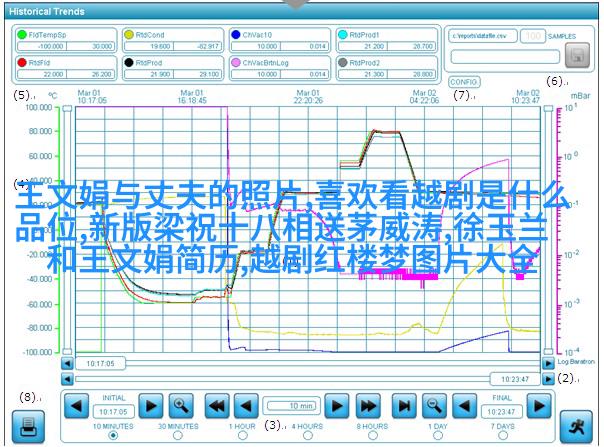The width and height of the screenshot is (604, 447).
Task: Move the FINAL time forward with right arrow
Action: point(539,406)
